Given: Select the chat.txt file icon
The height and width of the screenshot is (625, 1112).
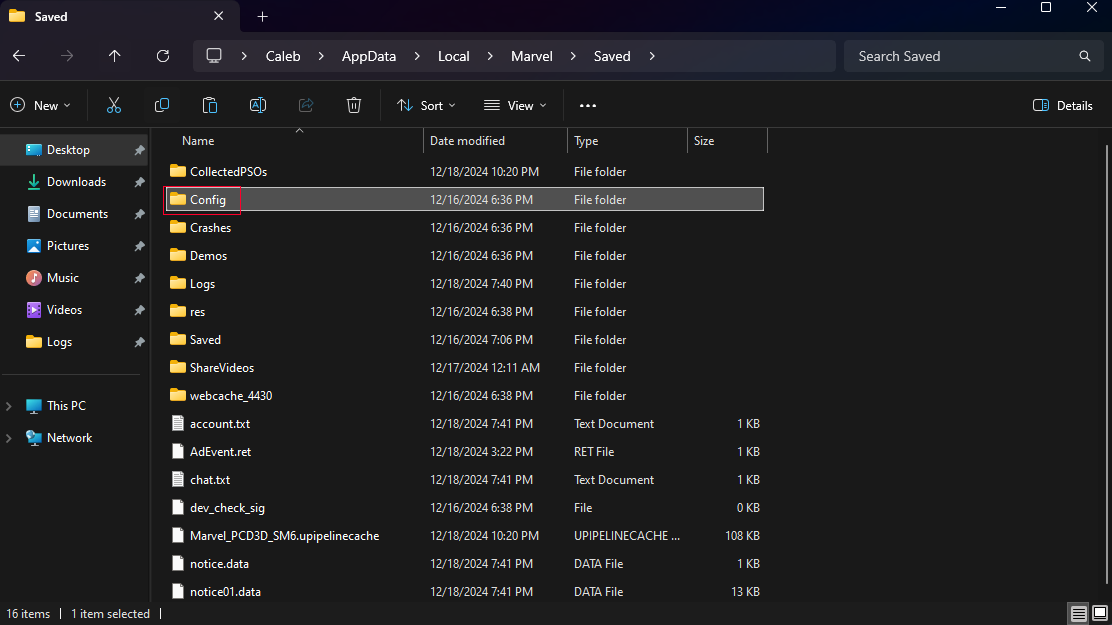Looking at the screenshot, I should tap(178, 480).
